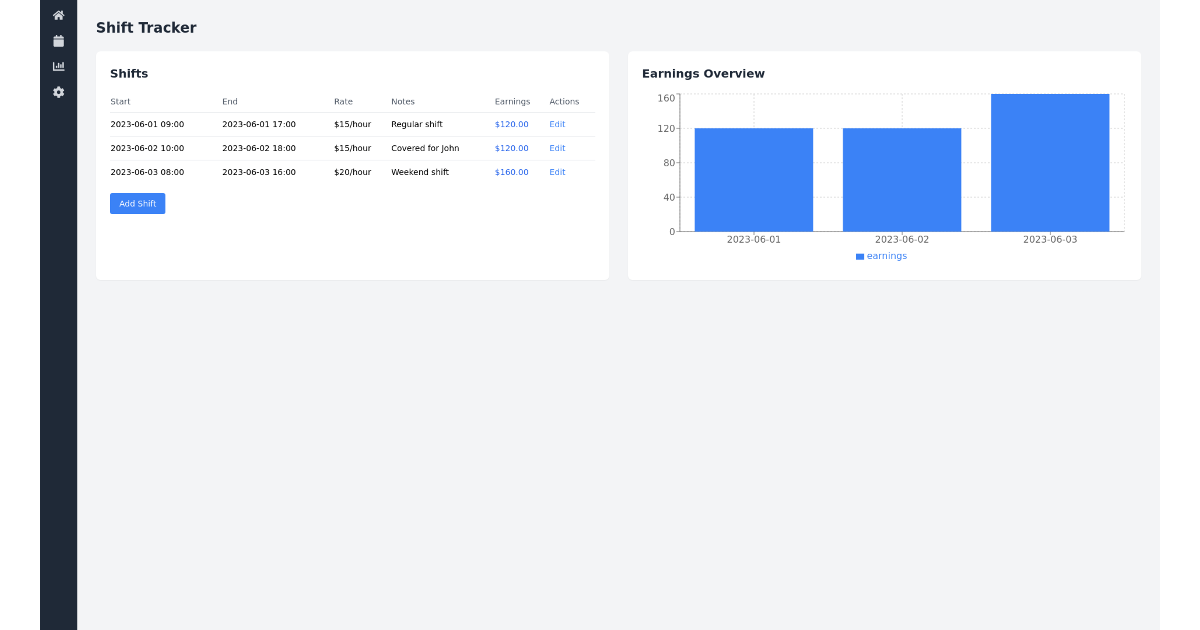Open the Statistics chart icon in sidebar
The image size is (1200, 630).
[x=58, y=65]
